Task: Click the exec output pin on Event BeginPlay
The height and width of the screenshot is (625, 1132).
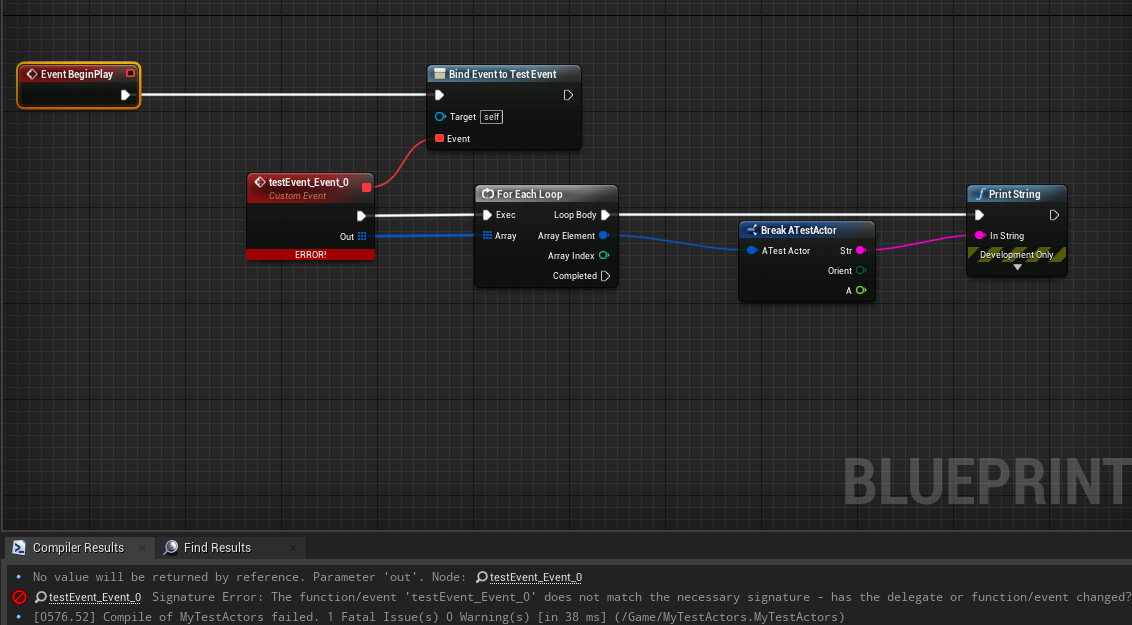Action: click(x=124, y=95)
